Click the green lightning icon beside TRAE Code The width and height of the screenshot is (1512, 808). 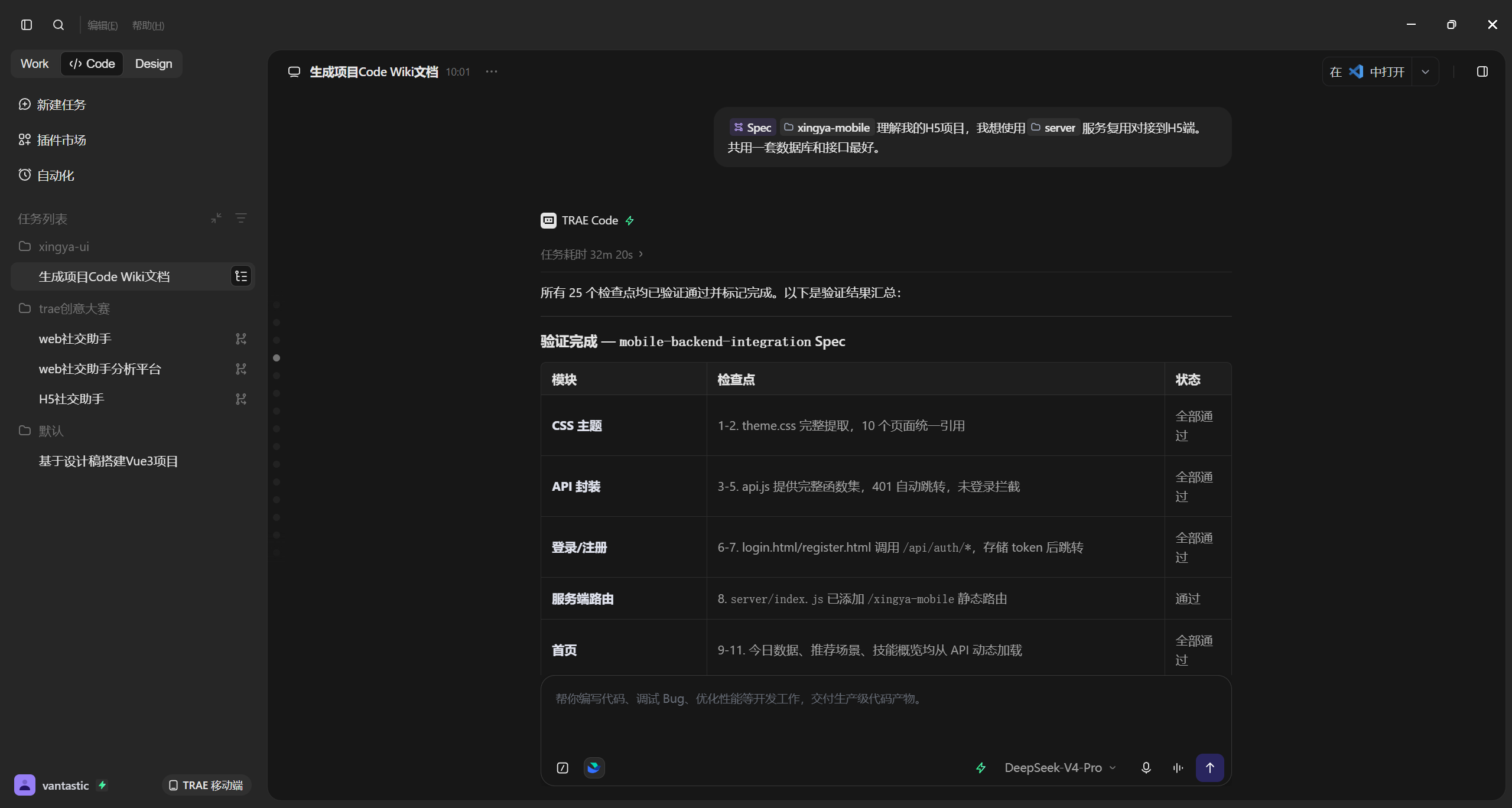pos(630,220)
